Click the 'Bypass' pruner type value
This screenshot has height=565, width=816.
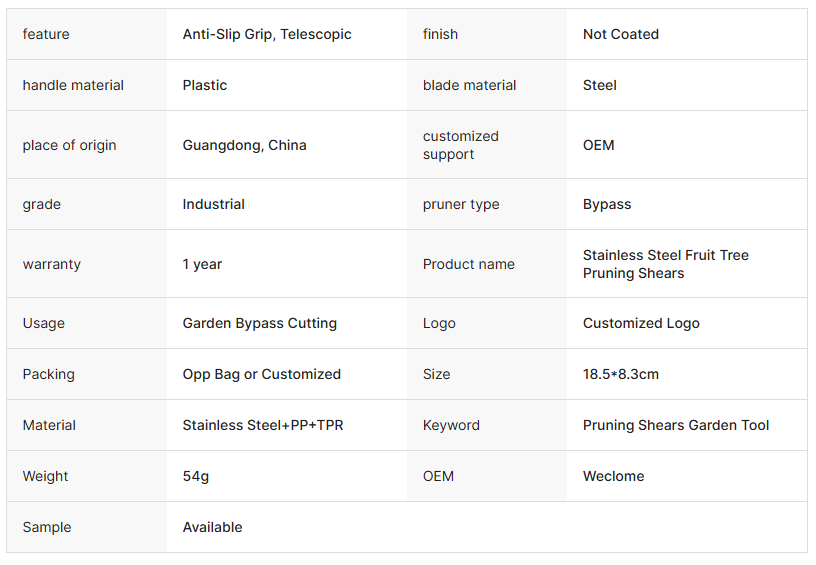(x=607, y=204)
